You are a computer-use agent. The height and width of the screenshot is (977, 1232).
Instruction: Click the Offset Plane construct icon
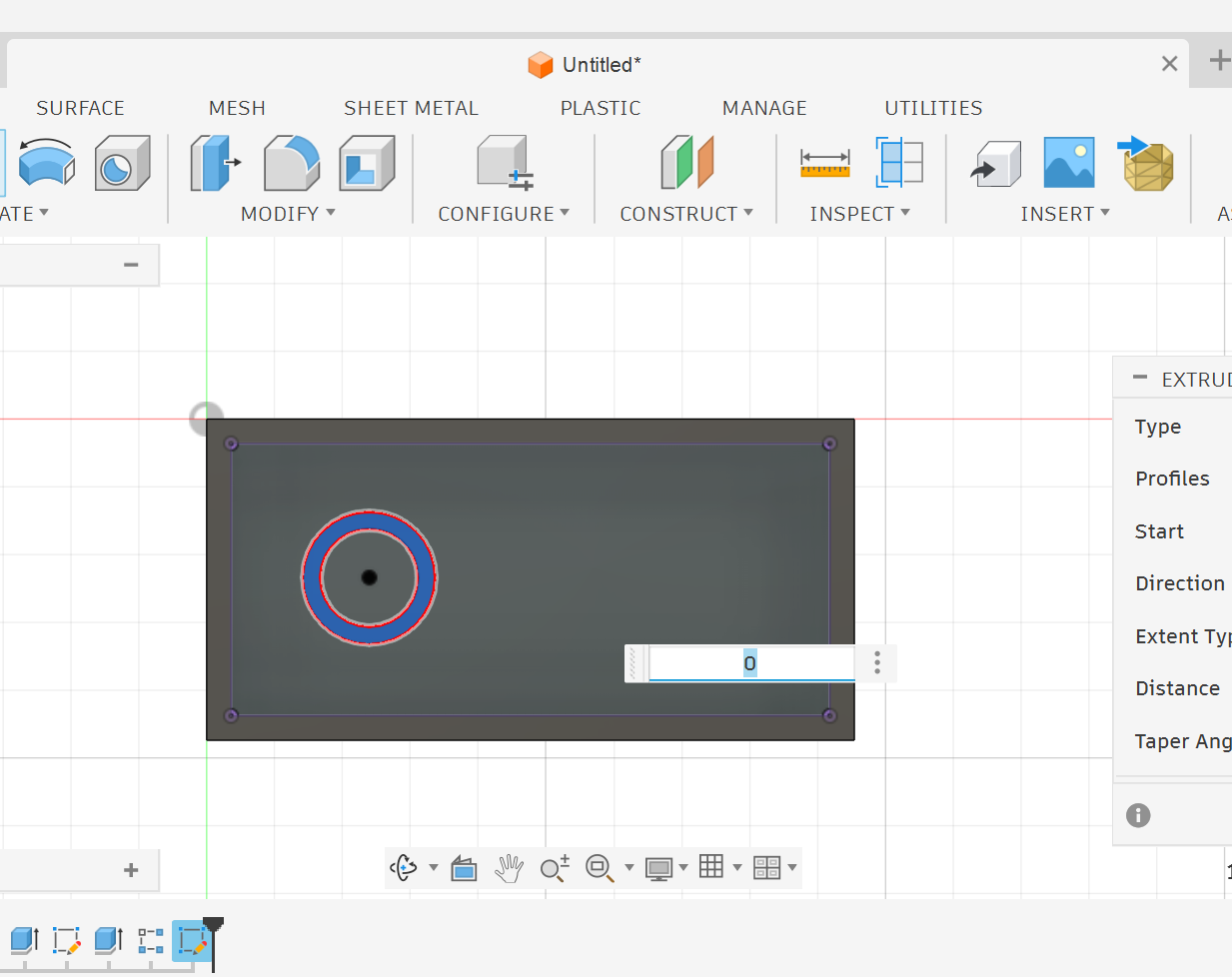(687, 163)
